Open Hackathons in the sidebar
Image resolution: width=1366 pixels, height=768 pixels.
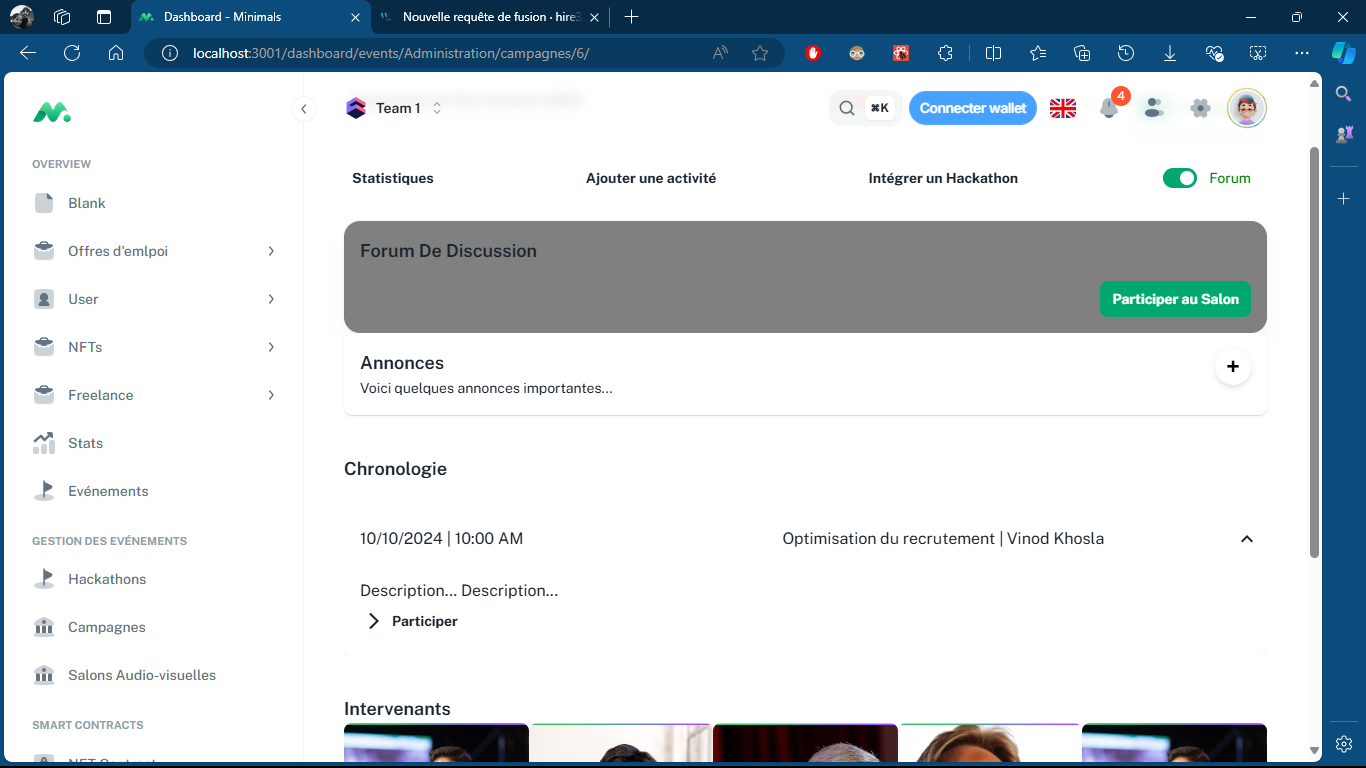(155, 579)
